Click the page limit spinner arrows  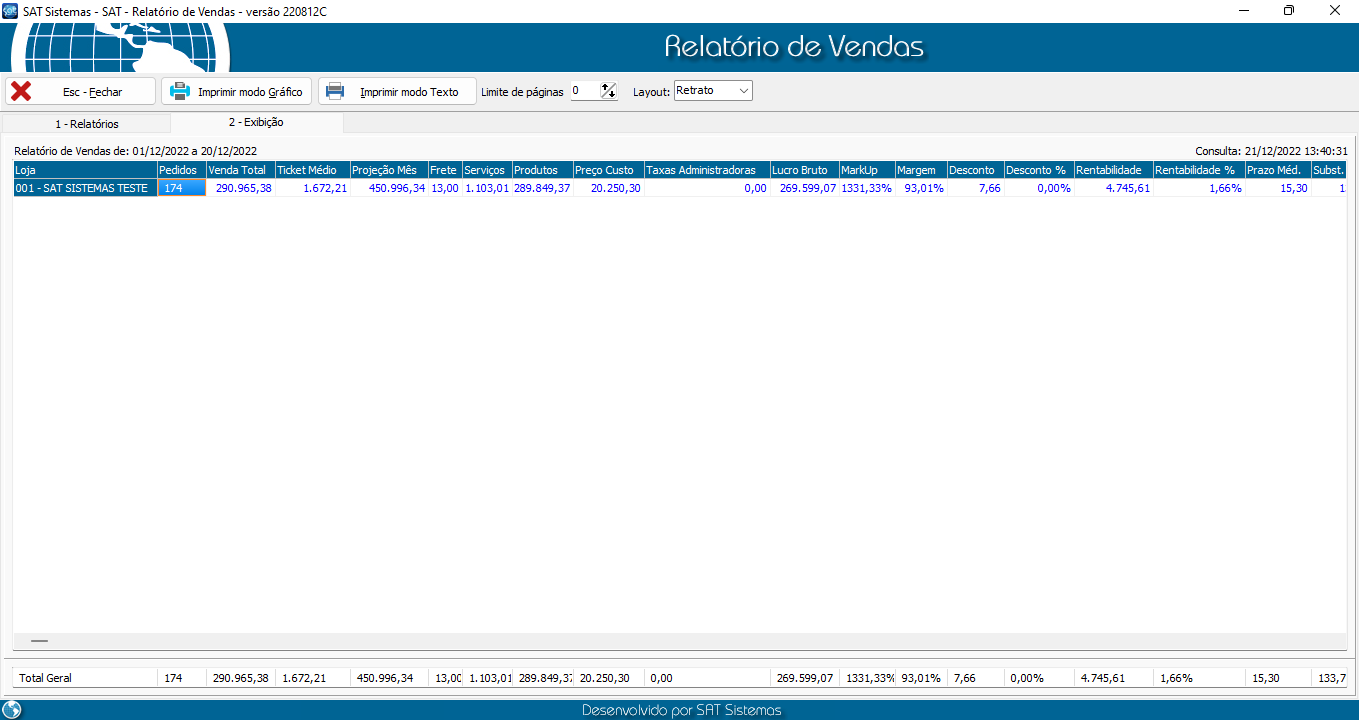(609, 91)
